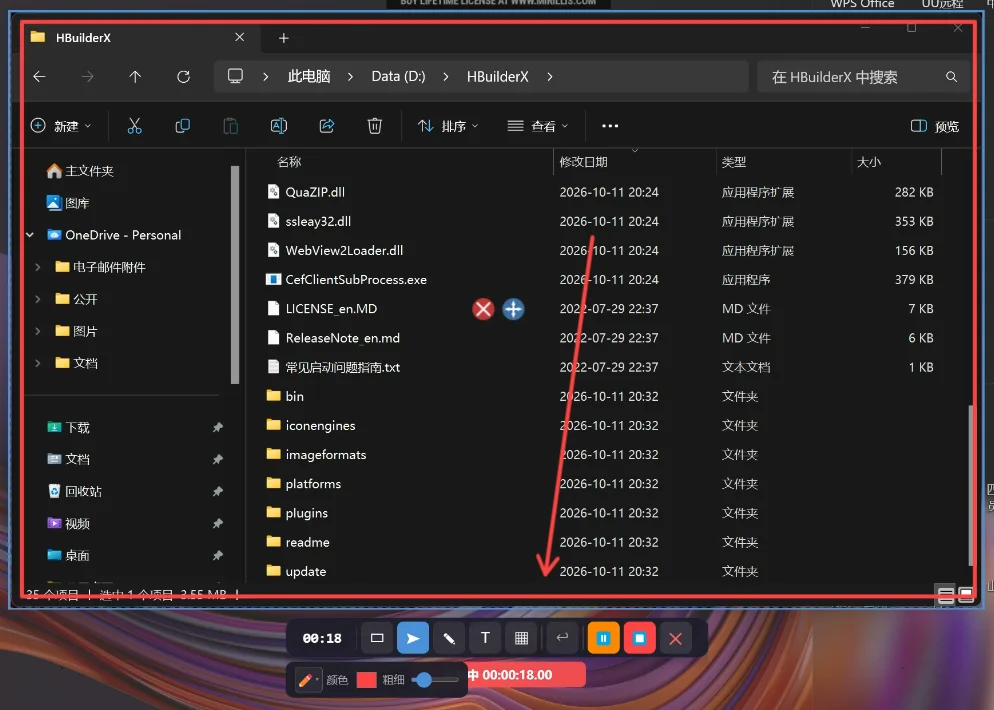Image resolution: width=994 pixels, height=710 pixels.
Task: Click the red 颜色 color swatch
Action: (366, 680)
